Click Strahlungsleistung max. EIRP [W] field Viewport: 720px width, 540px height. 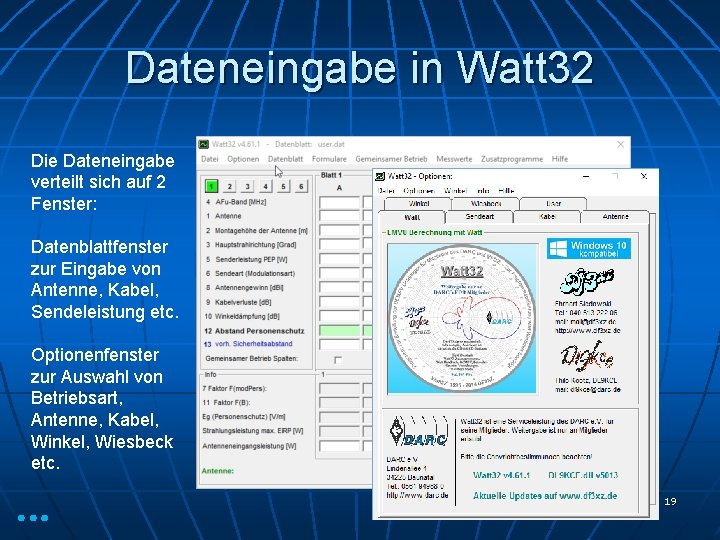tap(339, 432)
